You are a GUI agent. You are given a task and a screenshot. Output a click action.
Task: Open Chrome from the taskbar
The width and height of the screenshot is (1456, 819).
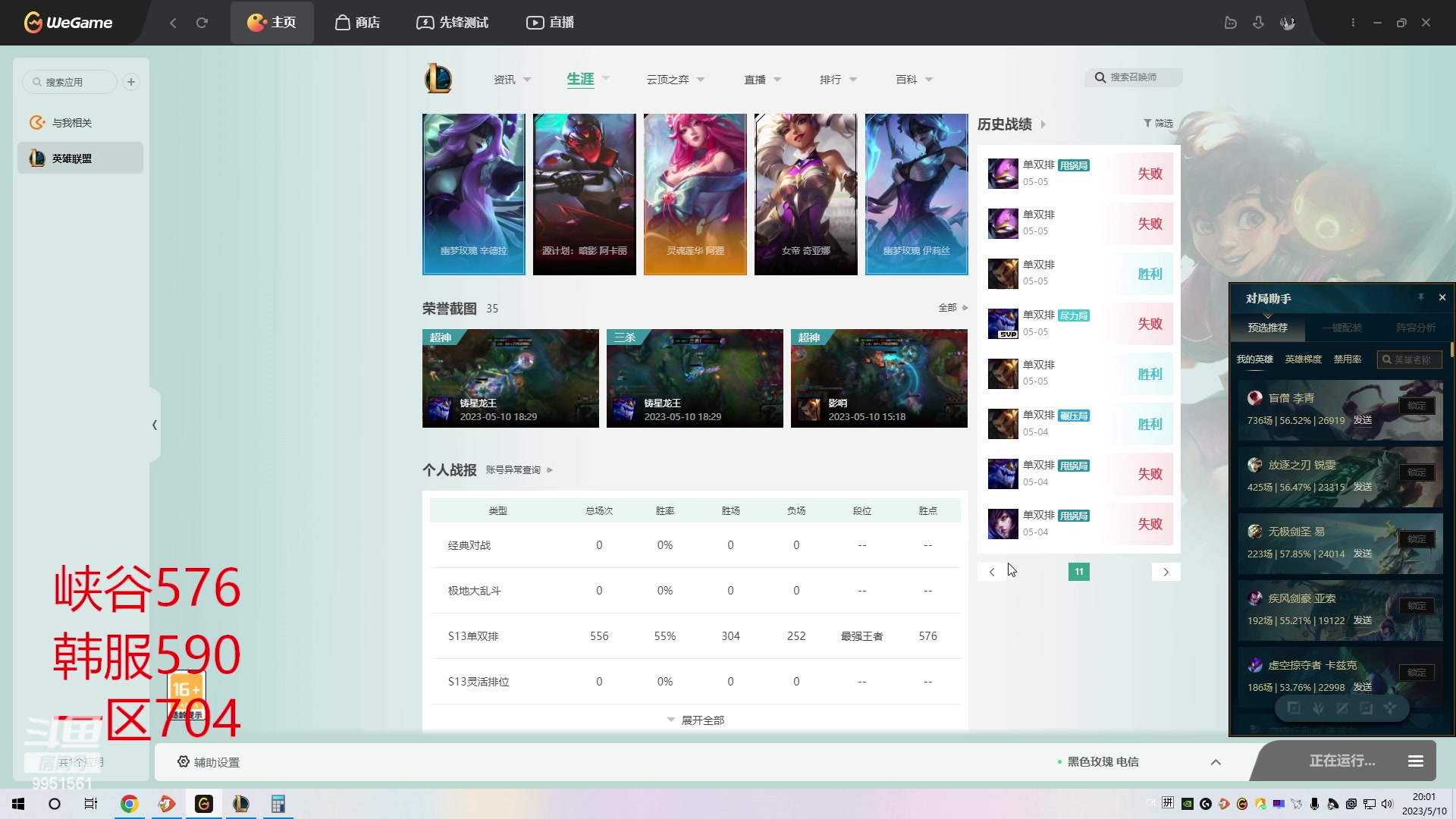coord(130,804)
